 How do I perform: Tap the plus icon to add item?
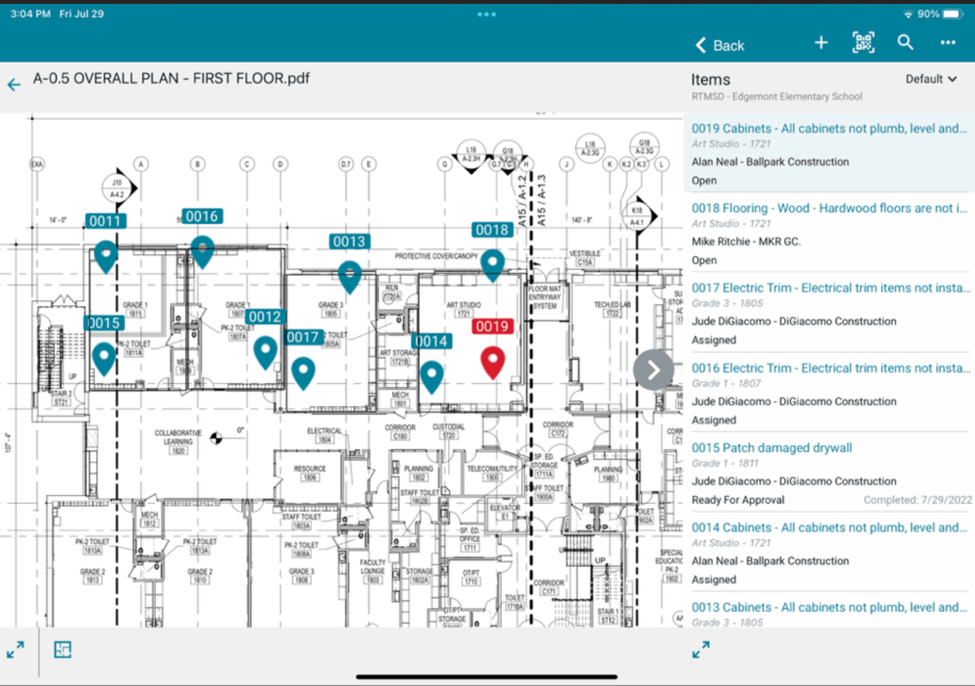(x=821, y=43)
